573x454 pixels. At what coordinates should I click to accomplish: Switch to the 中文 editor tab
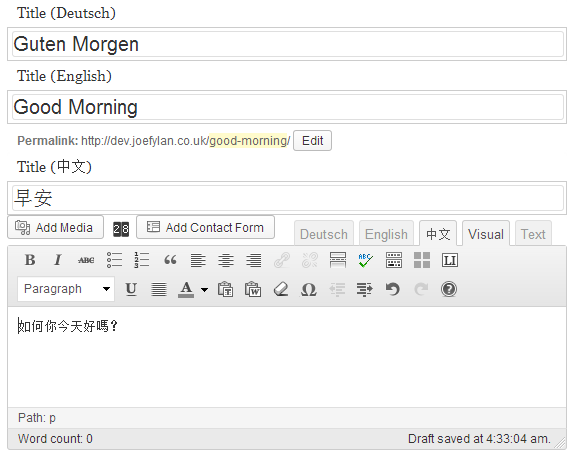click(x=438, y=234)
